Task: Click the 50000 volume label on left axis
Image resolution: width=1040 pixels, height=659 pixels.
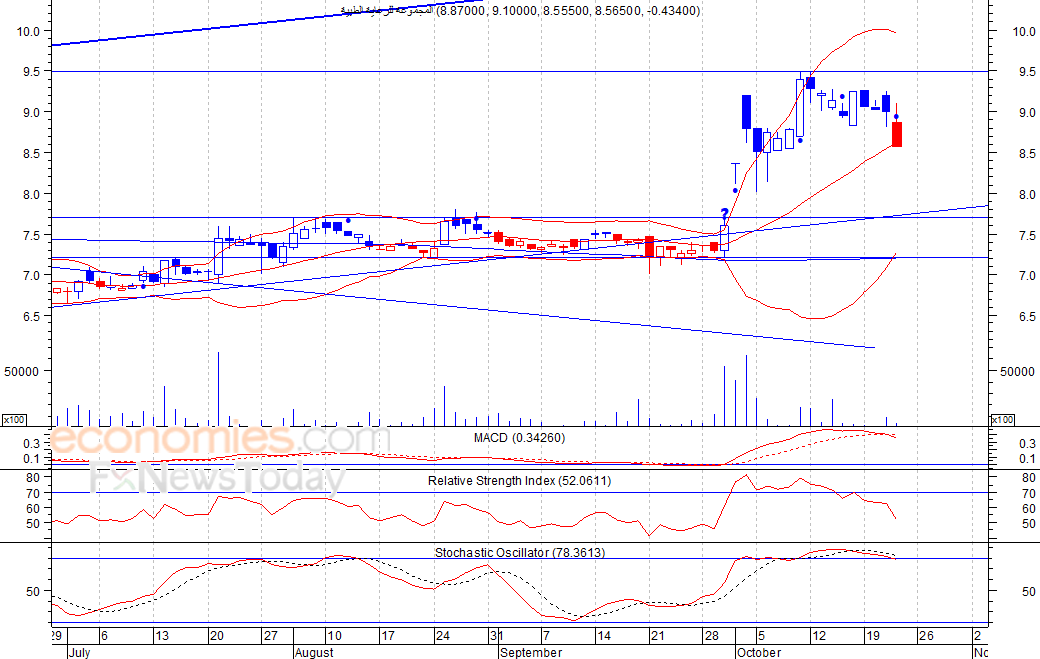Action: 22,372
